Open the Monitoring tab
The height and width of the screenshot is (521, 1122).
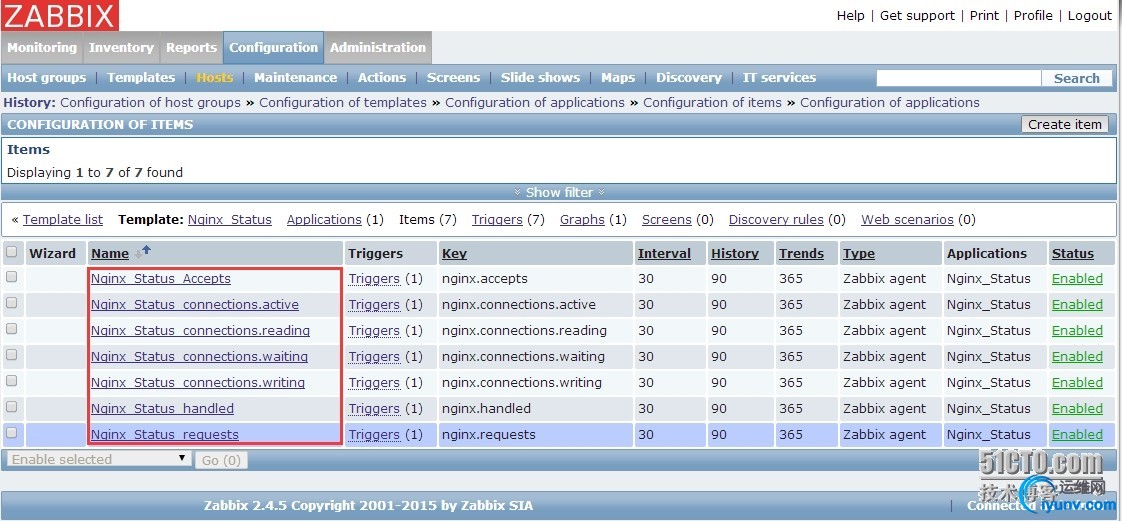[42, 47]
